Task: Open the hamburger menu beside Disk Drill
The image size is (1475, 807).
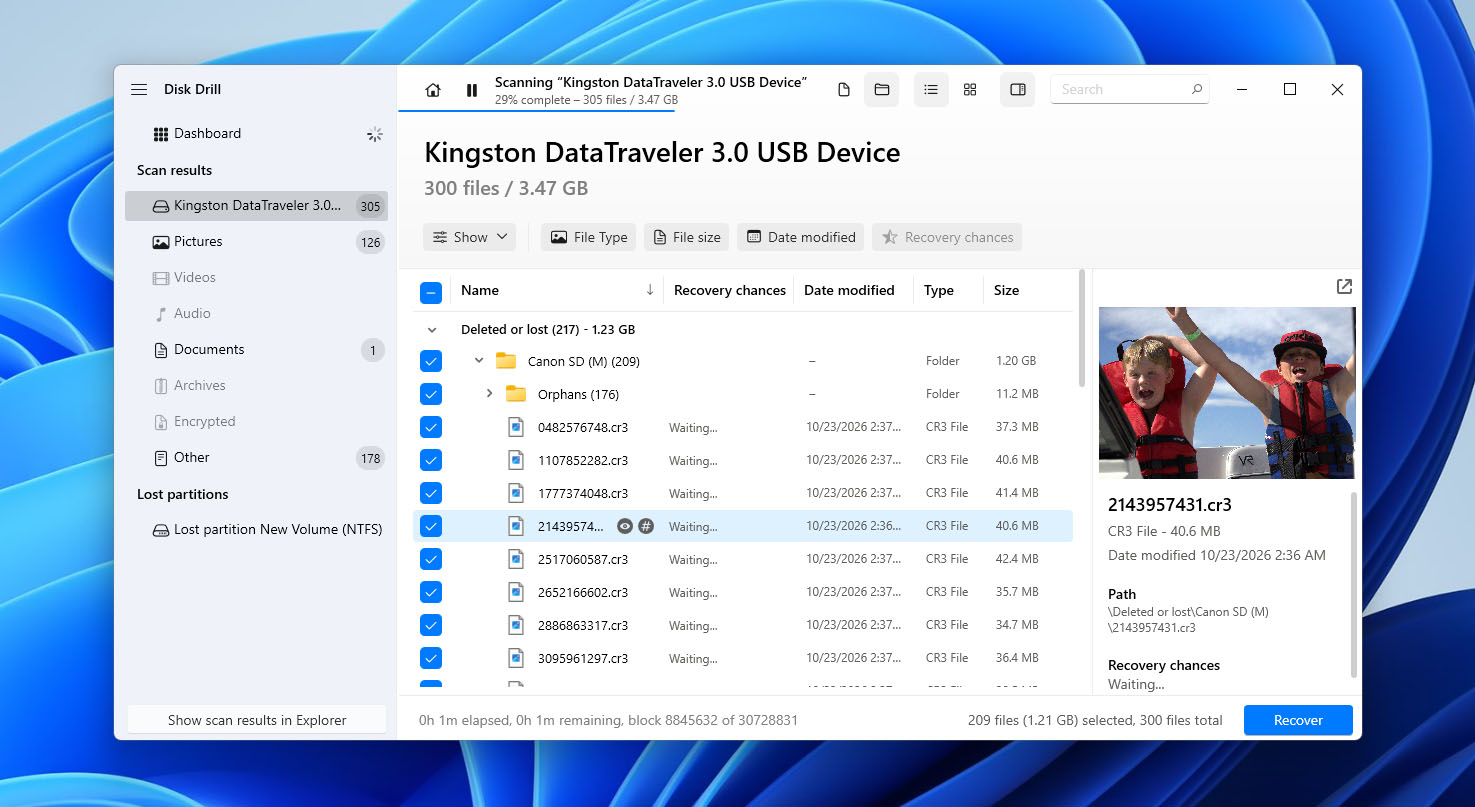Action: click(x=139, y=90)
